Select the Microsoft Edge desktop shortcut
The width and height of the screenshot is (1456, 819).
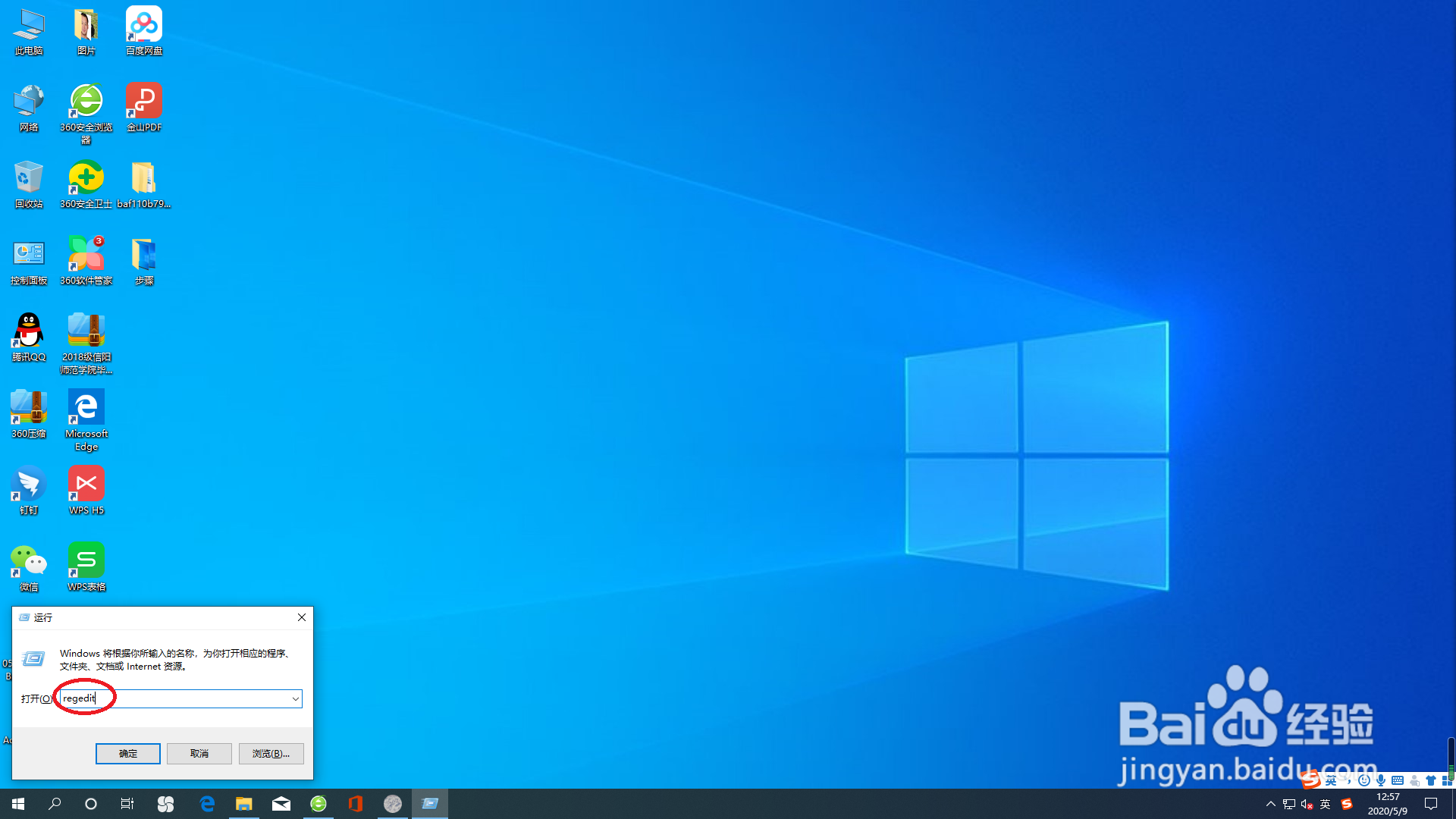pyautogui.click(x=86, y=421)
